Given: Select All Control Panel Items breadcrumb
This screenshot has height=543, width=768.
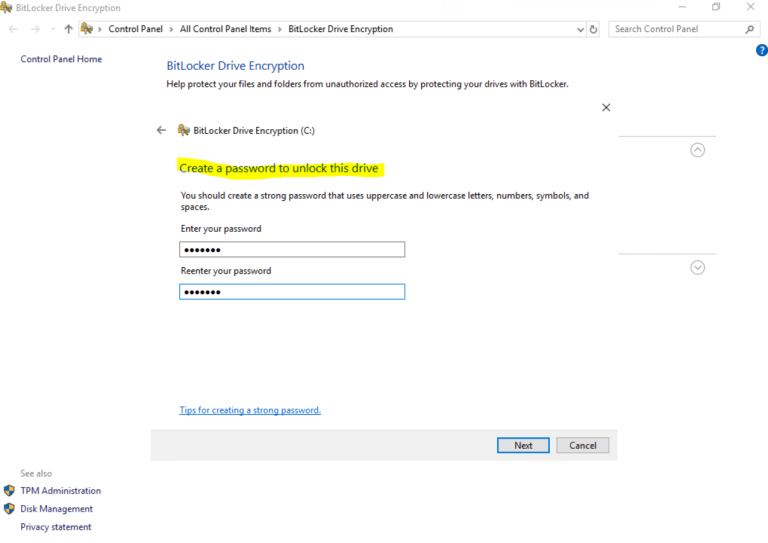Looking at the screenshot, I should click(225, 29).
